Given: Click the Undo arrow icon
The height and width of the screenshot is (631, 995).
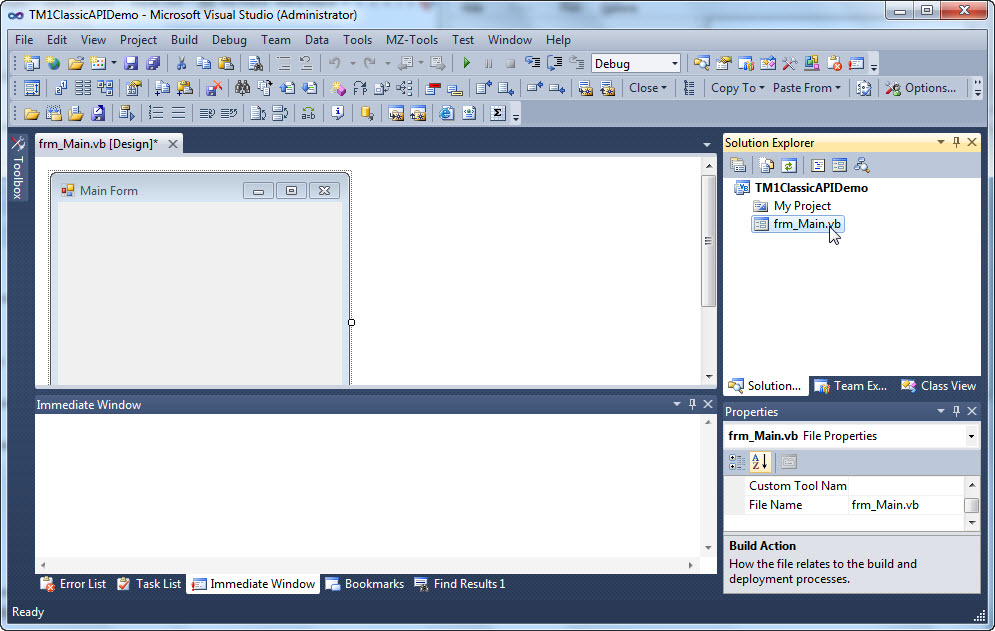Looking at the screenshot, I should click(x=334, y=63).
